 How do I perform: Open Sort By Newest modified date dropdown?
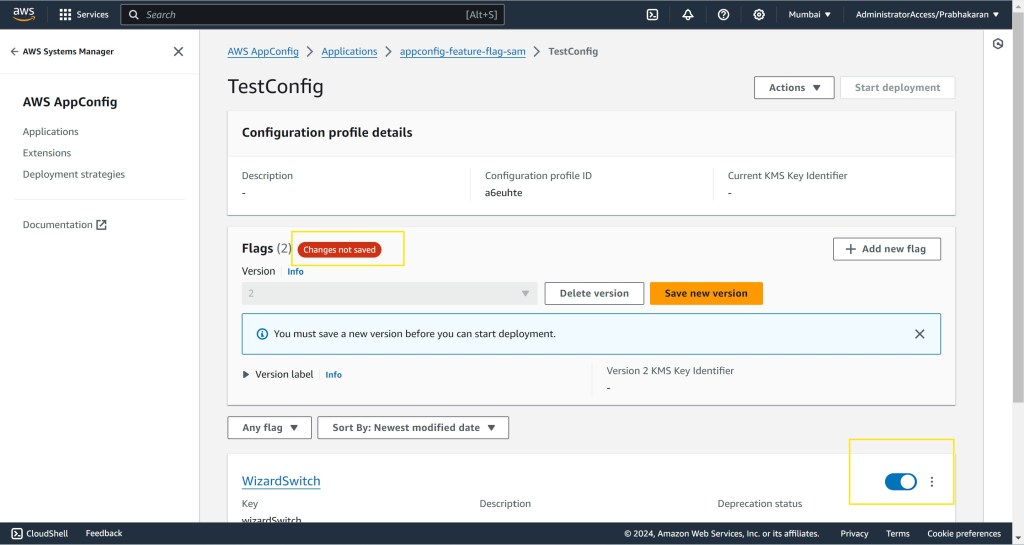click(413, 428)
